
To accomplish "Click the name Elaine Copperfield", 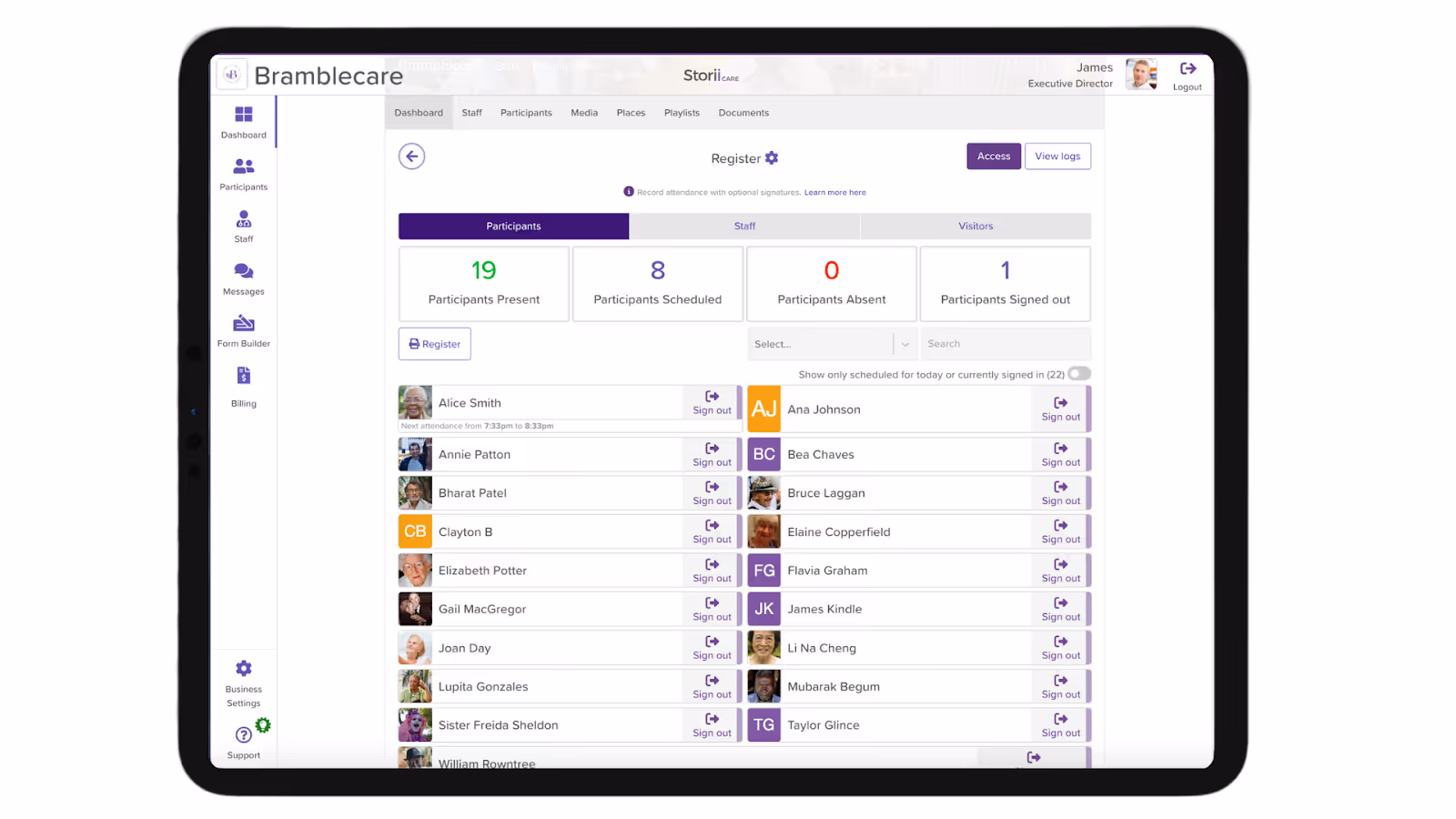I will point(839,532).
